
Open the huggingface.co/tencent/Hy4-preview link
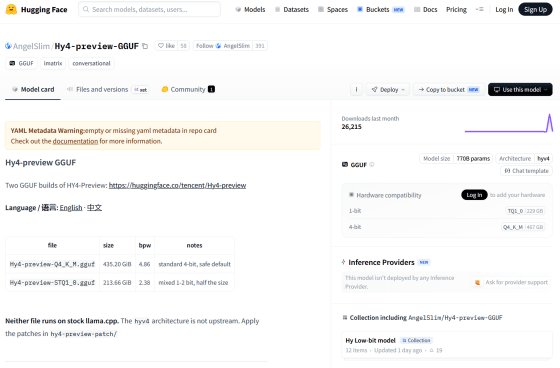[178, 185]
